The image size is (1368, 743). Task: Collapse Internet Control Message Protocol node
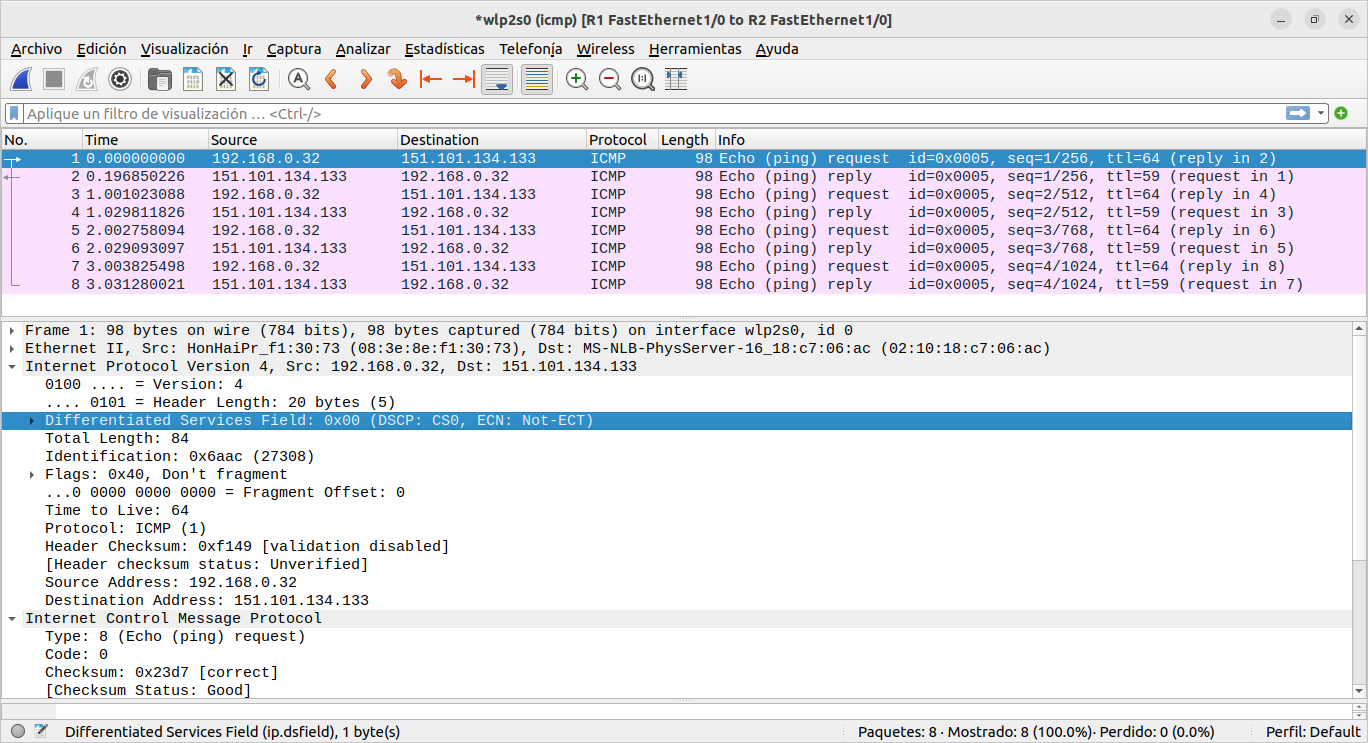coord(12,618)
